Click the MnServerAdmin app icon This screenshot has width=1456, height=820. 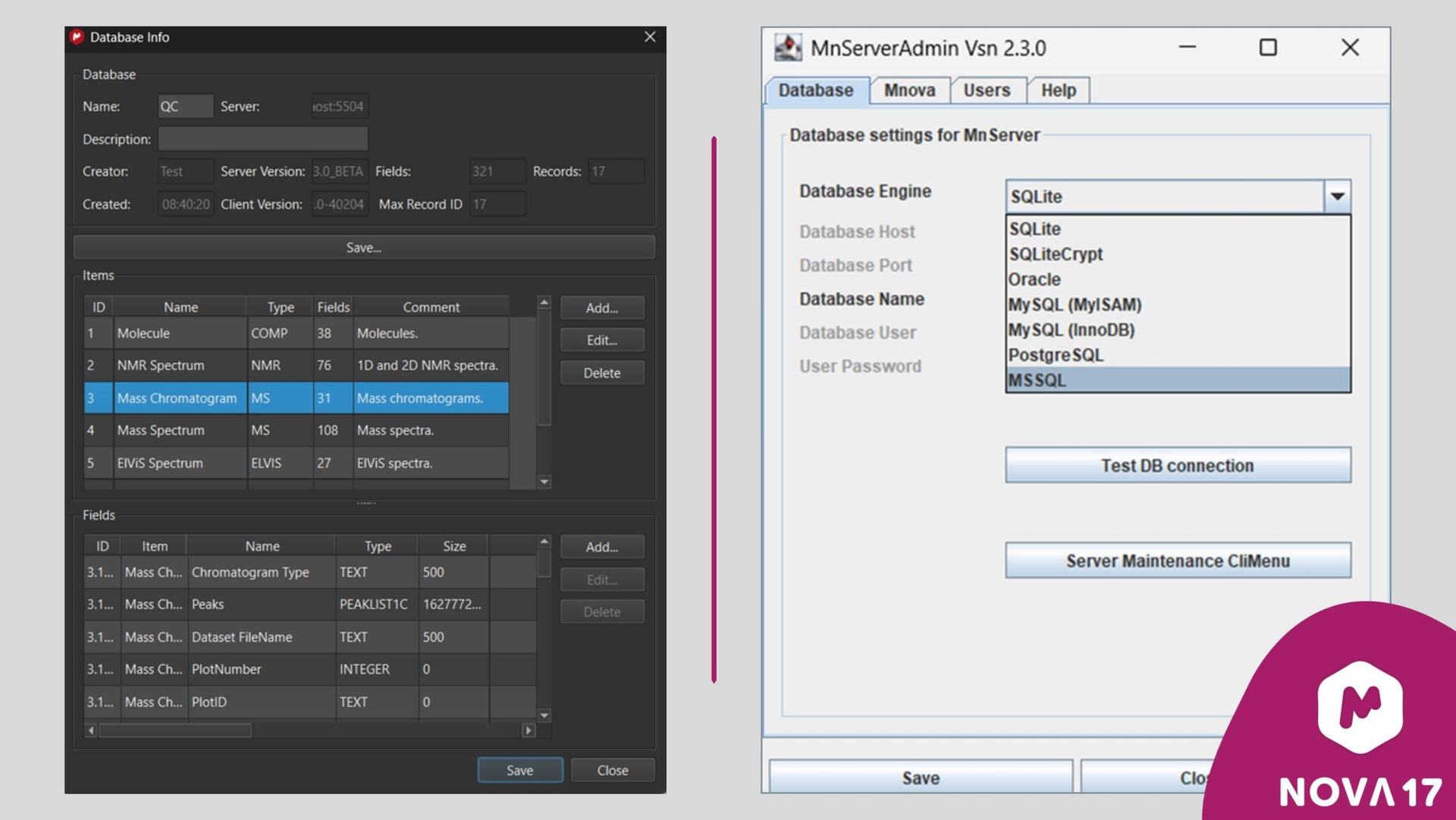click(x=788, y=48)
